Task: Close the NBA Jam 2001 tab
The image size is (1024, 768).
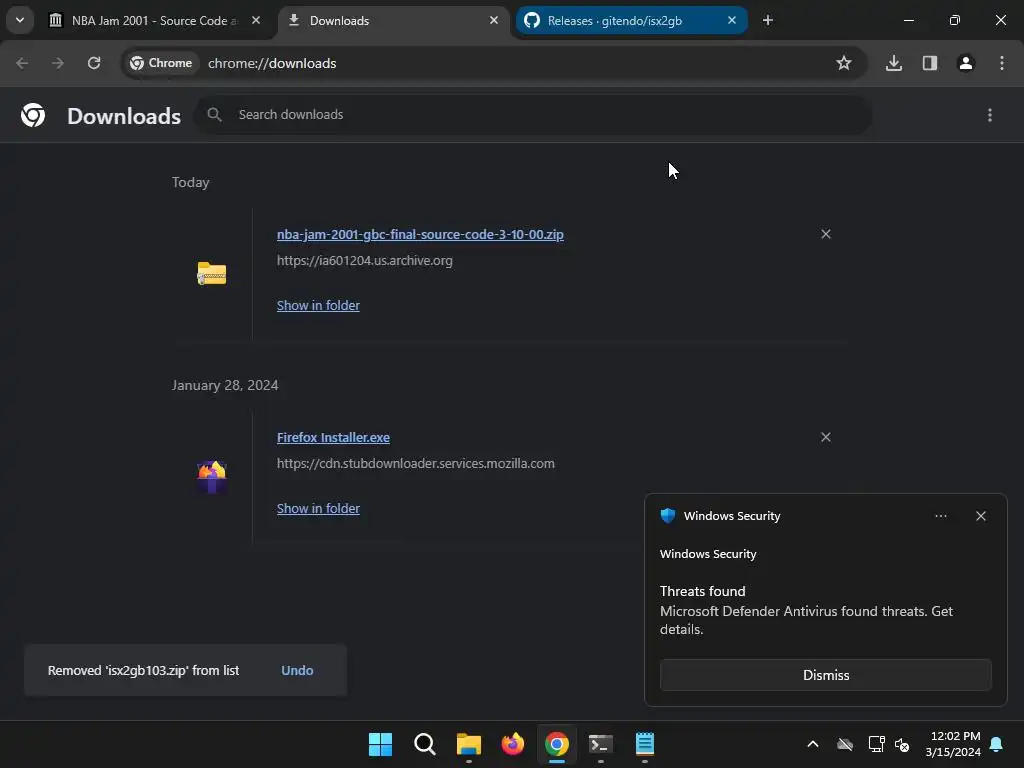Action: [256, 20]
